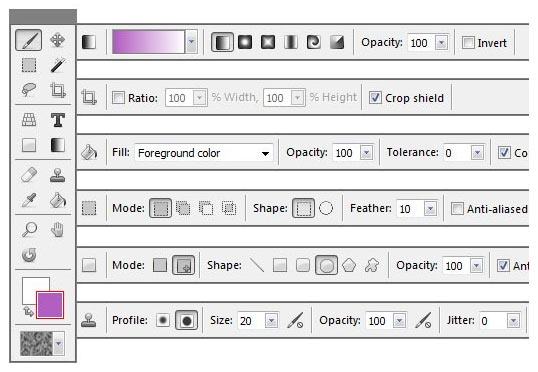Select the Magic Wand tool
The width and height of the screenshot is (538, 372).
tap(57, 65)
